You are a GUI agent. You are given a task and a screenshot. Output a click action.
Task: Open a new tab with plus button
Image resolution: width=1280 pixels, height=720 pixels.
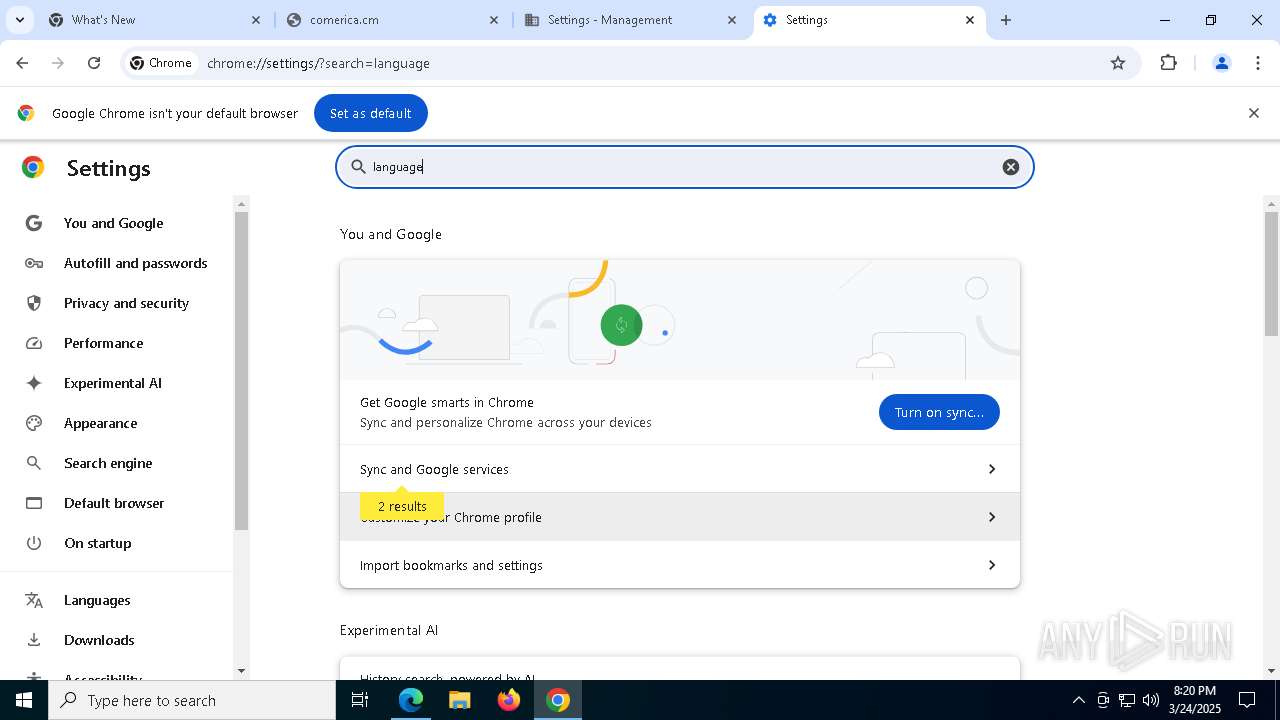coord(1006,20)
